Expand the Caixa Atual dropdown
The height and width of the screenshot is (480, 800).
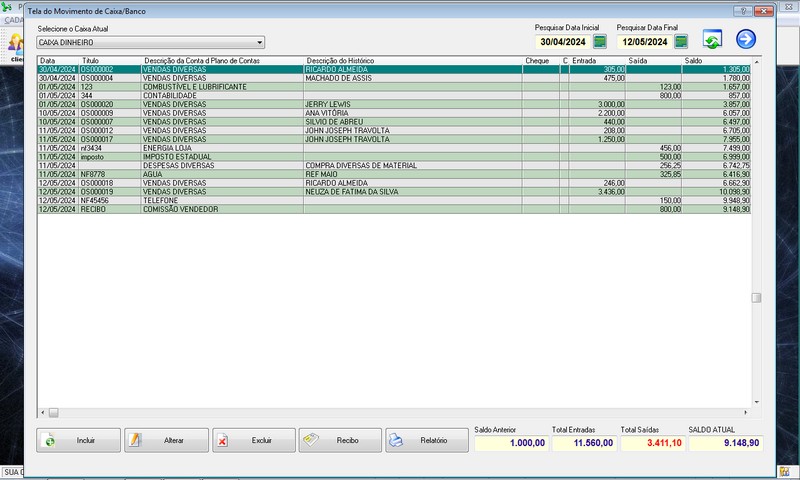coord(260,43)
